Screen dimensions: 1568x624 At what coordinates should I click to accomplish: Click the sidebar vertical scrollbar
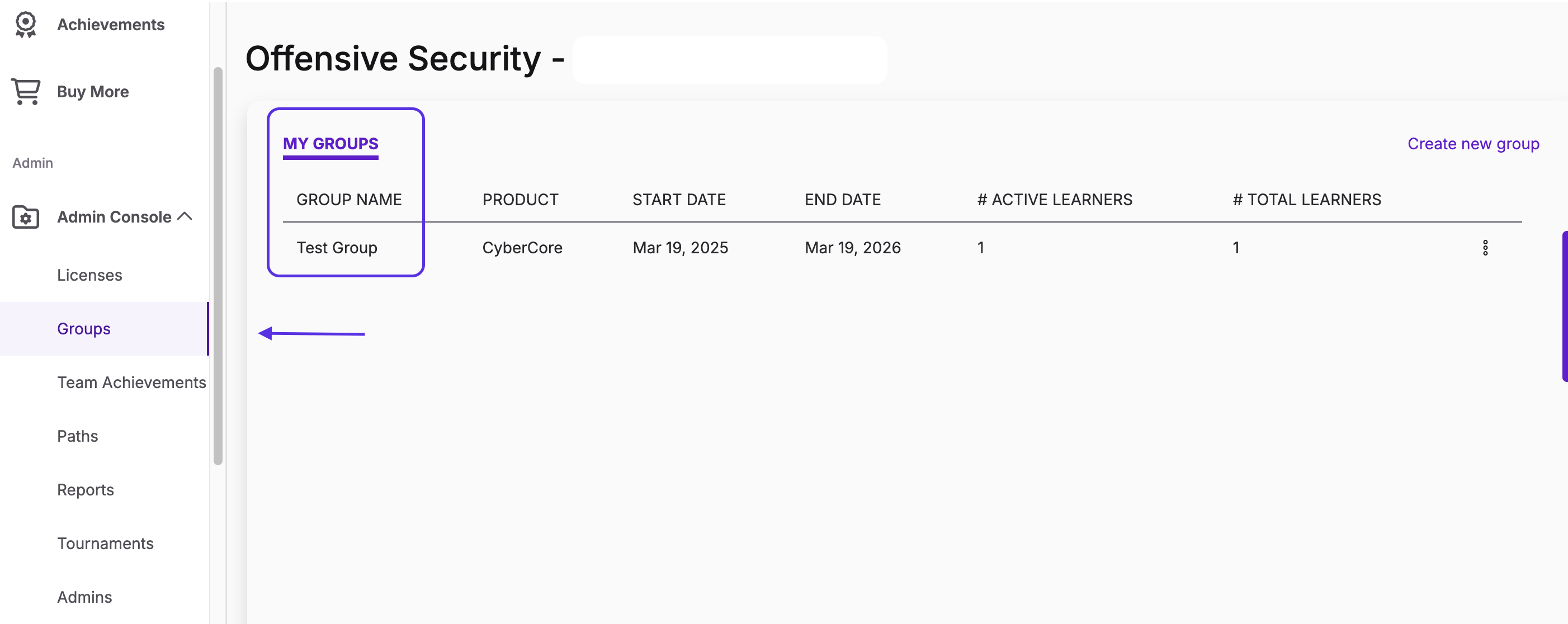coord(218,266)
